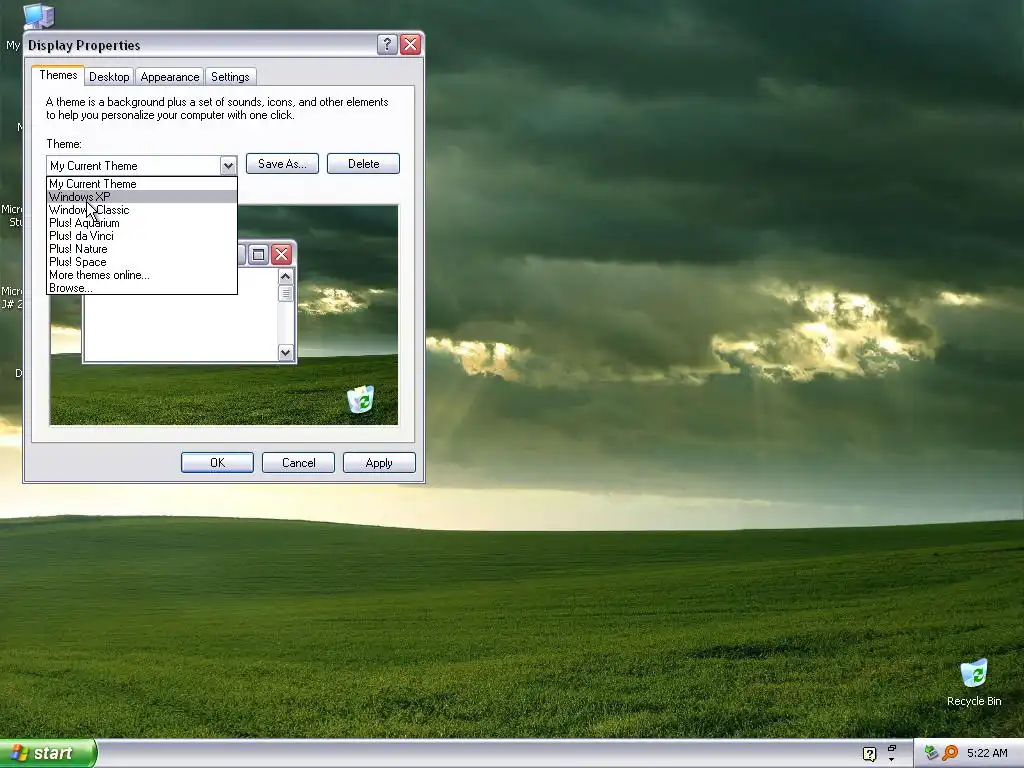Screen dimensions: 1024x768
Task: Click the language bar help balloon icon
Action: click(x=869, y=754)
